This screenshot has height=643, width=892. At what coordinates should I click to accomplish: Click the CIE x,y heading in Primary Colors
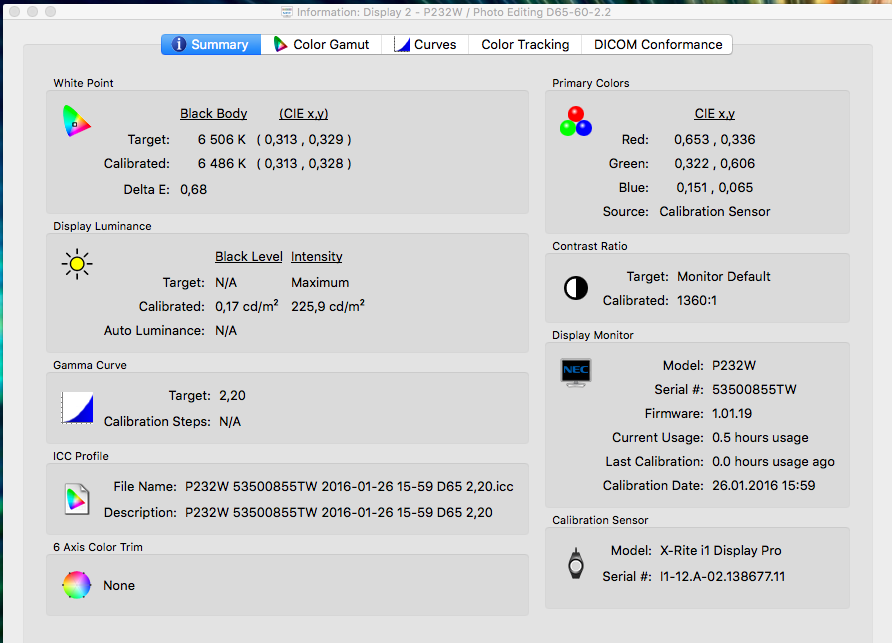[x=714, y=114]
